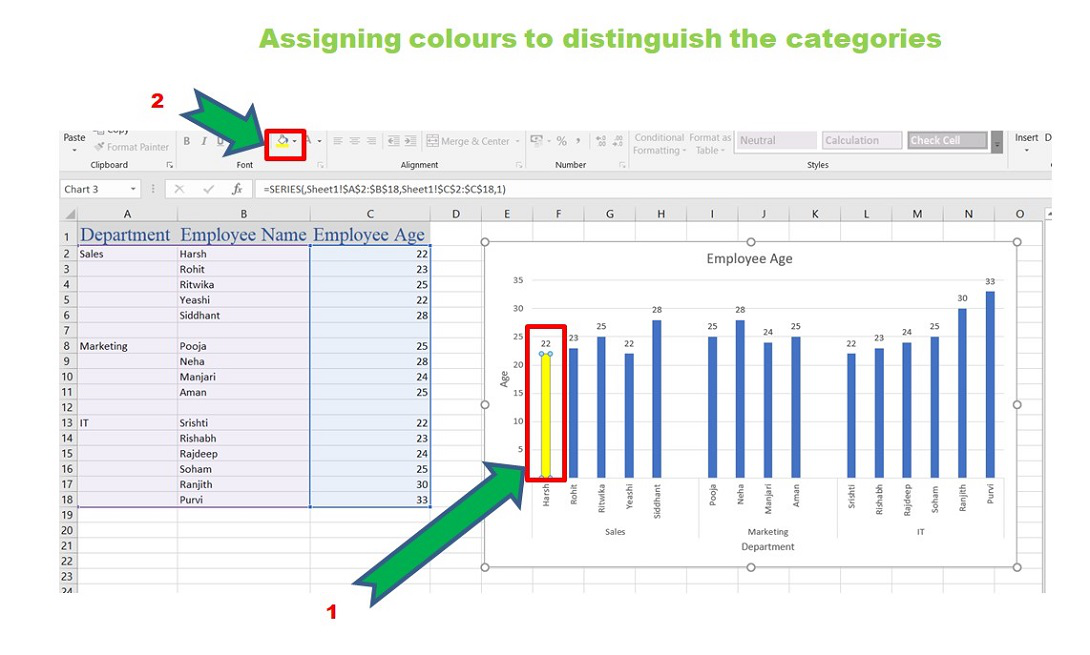Click in the formula bar SERIES formula
Viewport: 1090px width, 655px height.
tap(384, 189)
